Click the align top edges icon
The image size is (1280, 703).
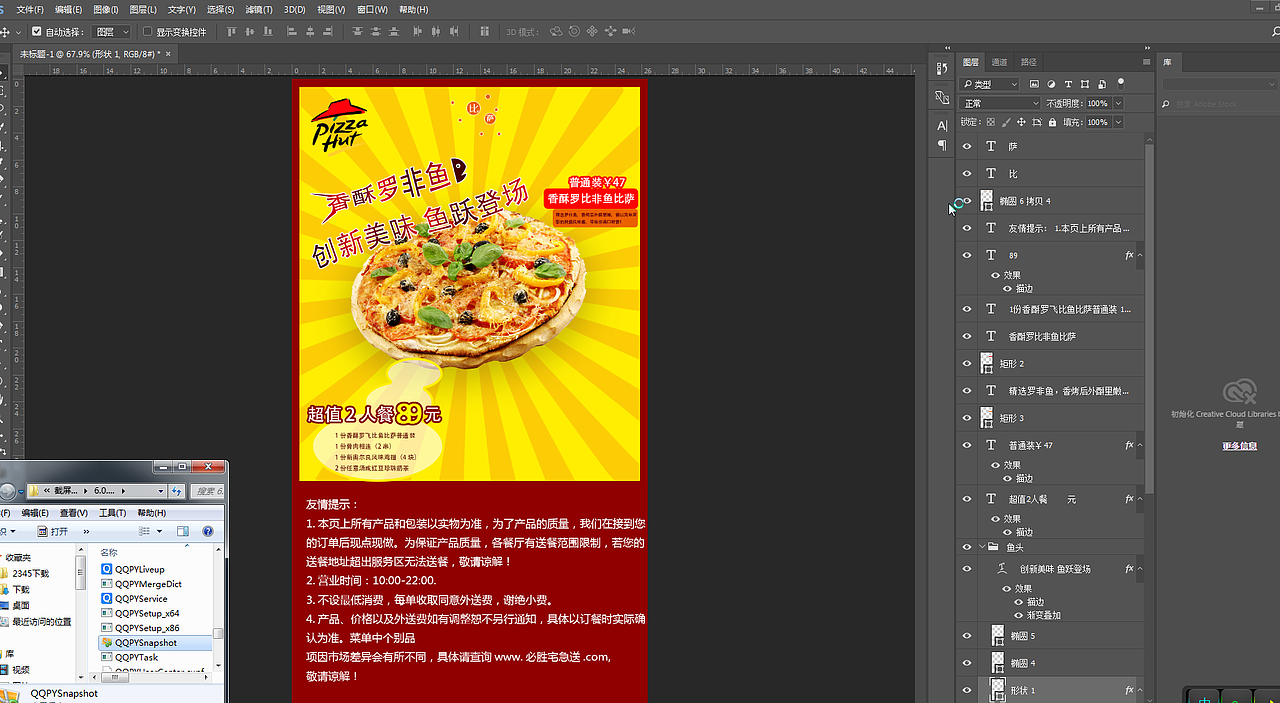point(232,32)
